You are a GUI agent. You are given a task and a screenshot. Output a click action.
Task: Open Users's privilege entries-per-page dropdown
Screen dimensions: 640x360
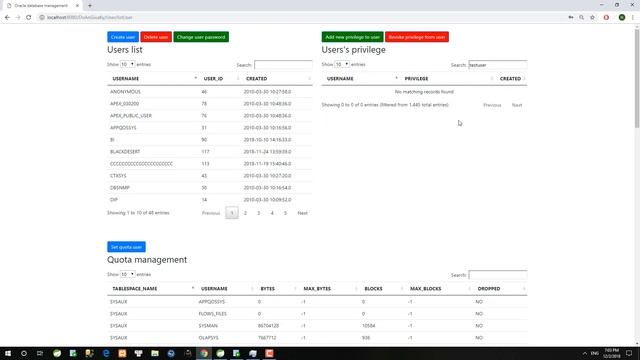pos(342,64)
